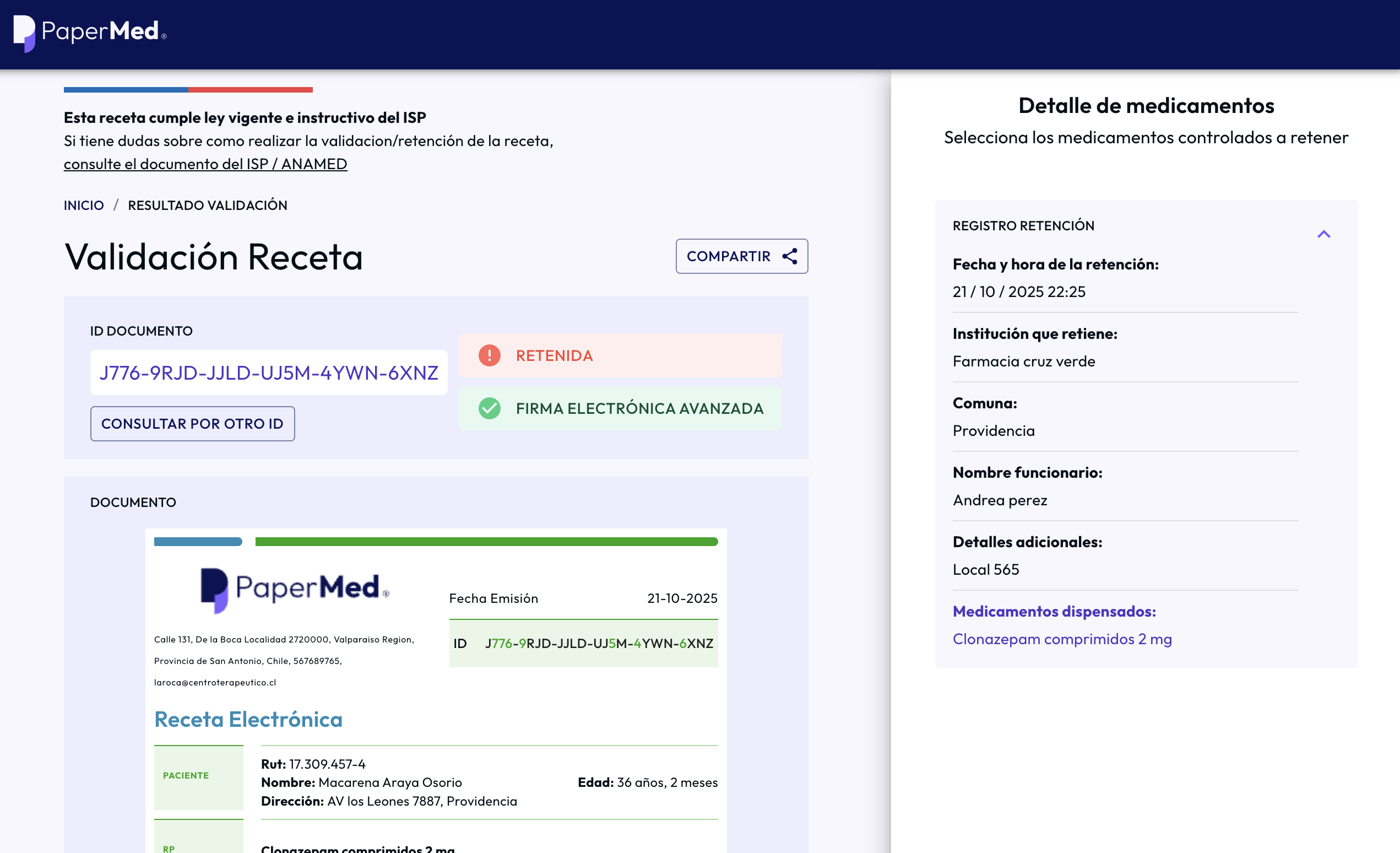Image resolution: width=1400 pixels, height=853 pixels.
Task: Click the PACIENTE section label
Action: pos(186,776)
